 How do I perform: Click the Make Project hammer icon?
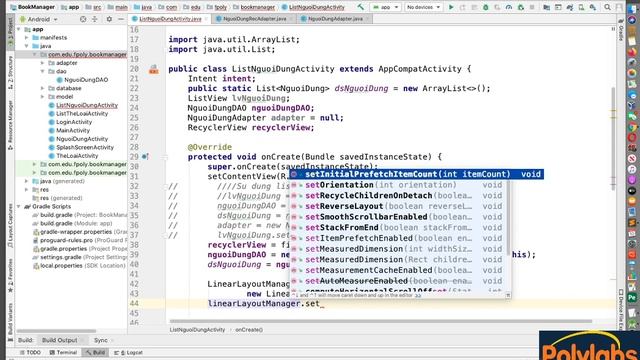pyautogui.click(x=360, y=7)
